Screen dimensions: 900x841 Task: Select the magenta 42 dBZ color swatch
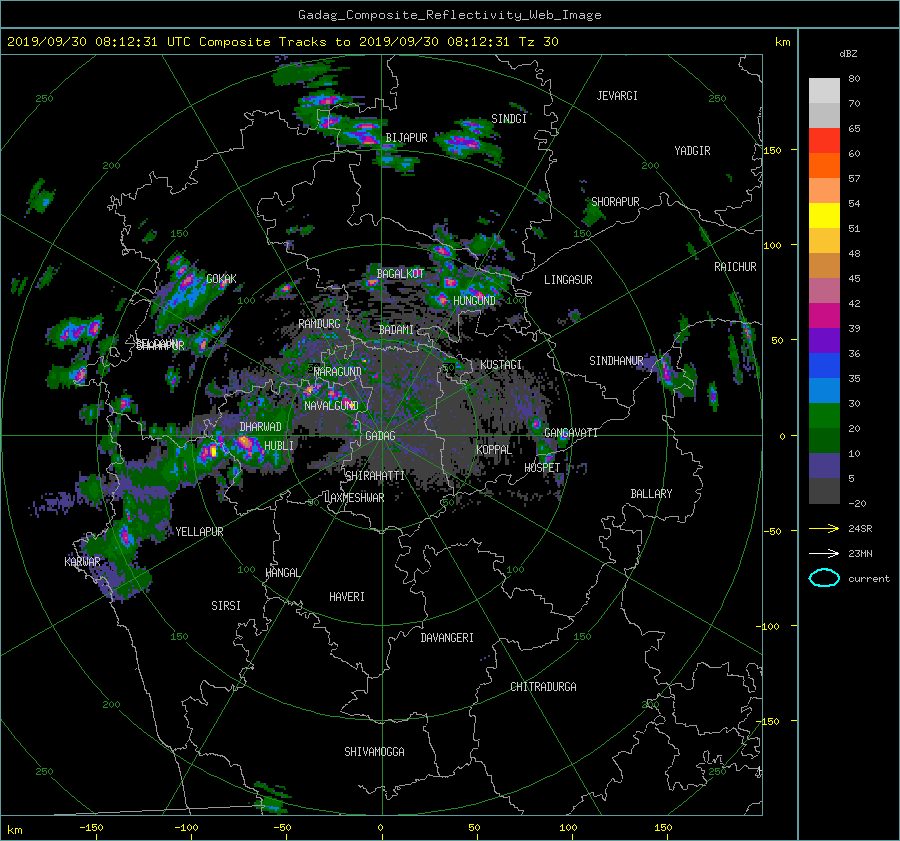pyautogui.click(x=824, y=316)
